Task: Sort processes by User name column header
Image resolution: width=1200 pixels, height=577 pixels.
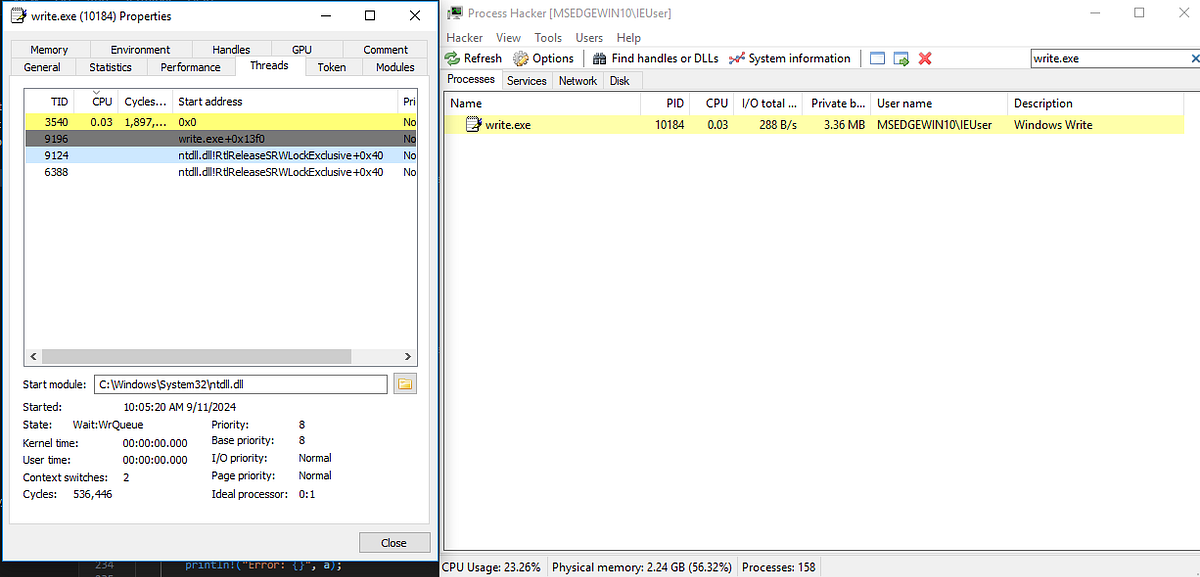Action: [938, 103]
